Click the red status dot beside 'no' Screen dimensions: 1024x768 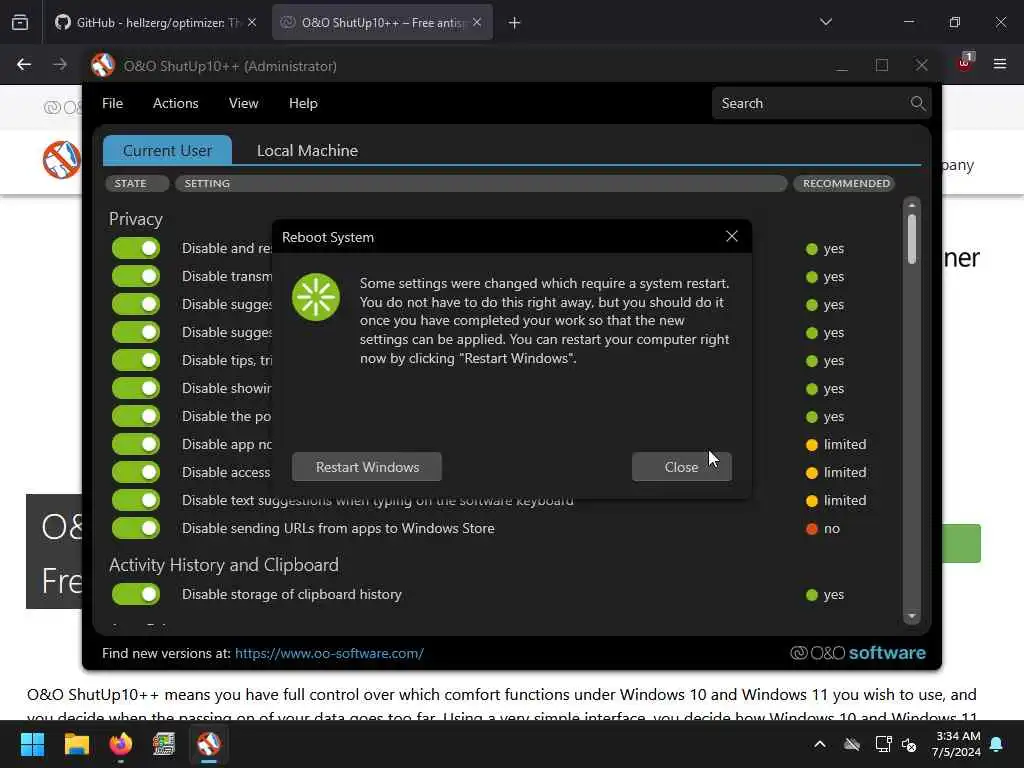tap(812, 529)
